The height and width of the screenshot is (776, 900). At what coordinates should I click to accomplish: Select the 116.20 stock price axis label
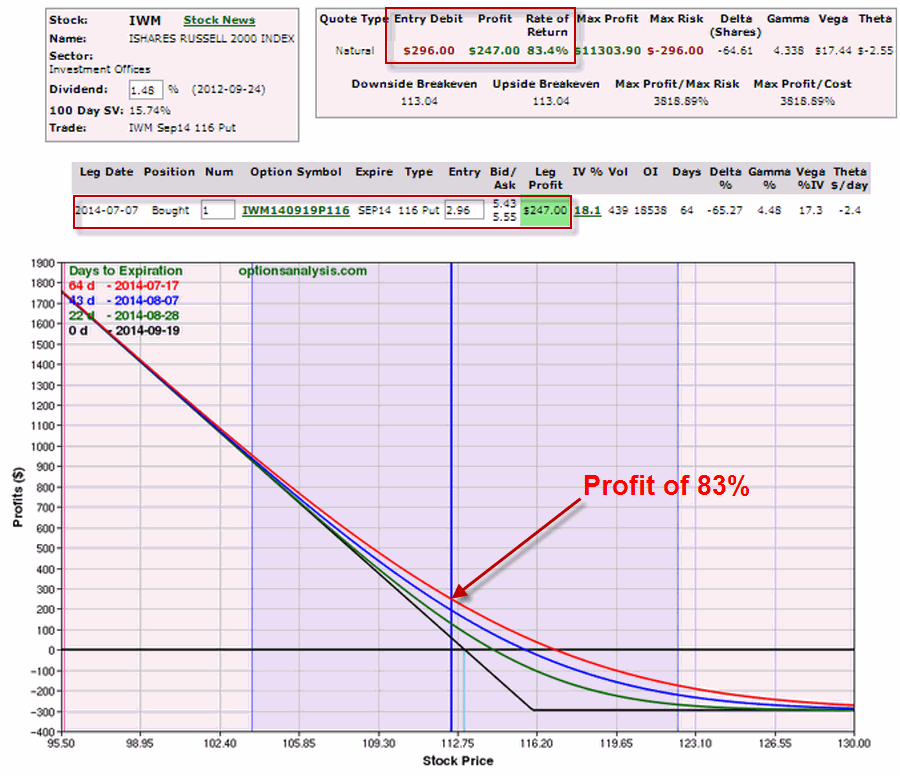tap(537, 744)
